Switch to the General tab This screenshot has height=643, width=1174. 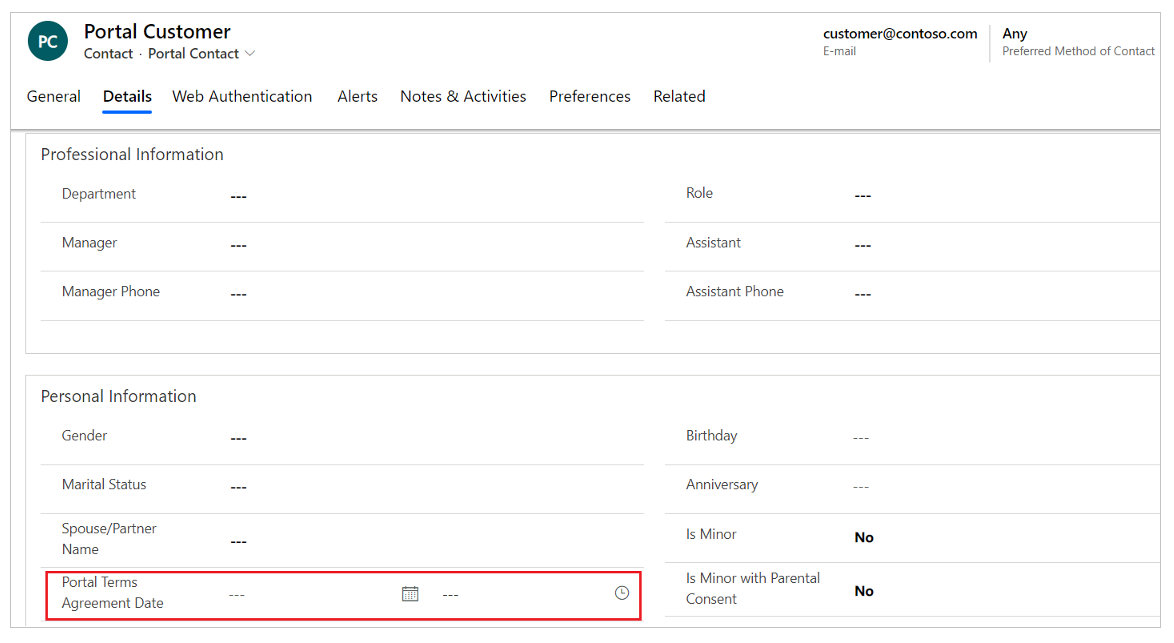coord(54,97)
